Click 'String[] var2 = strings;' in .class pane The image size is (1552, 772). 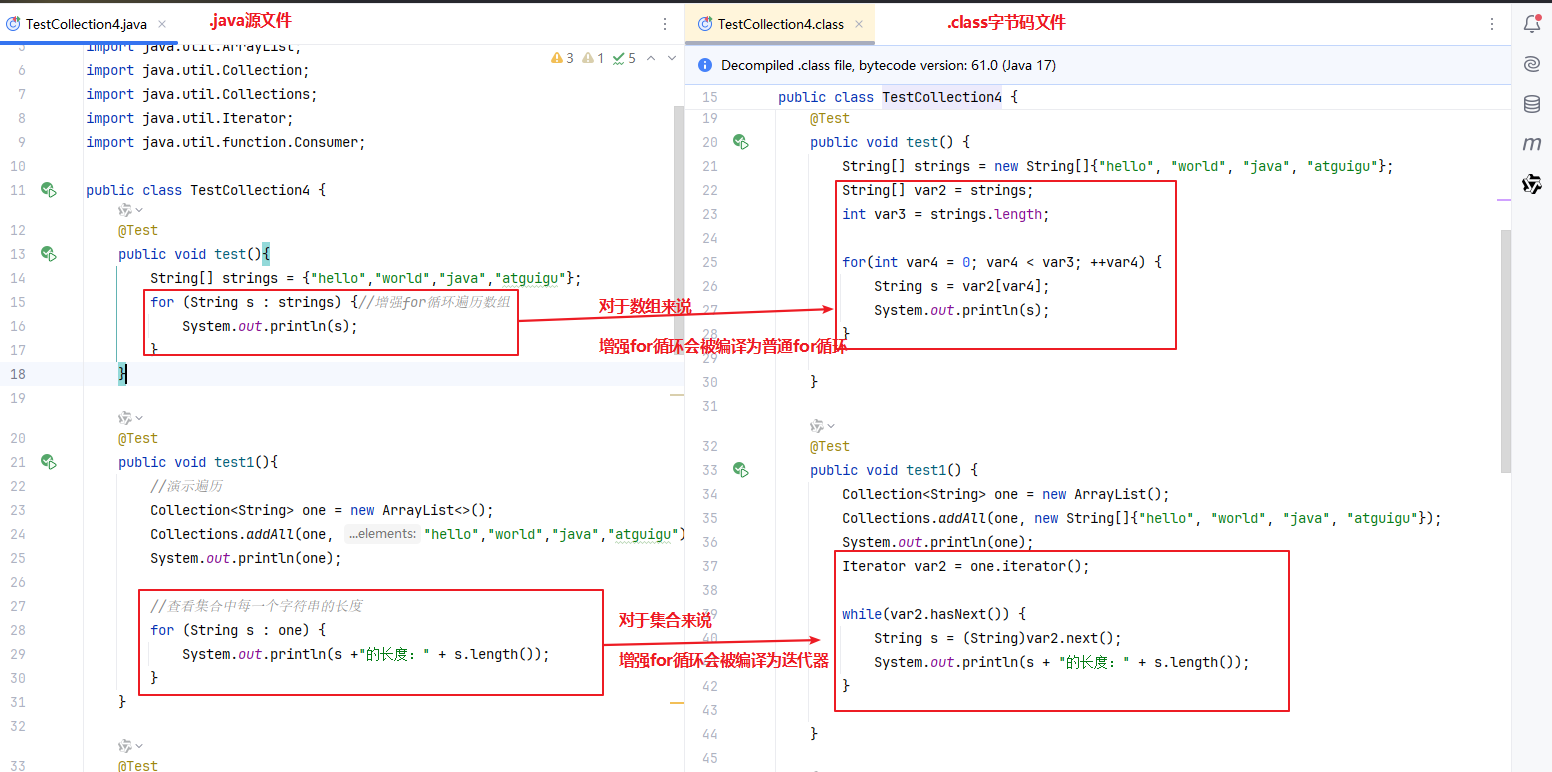coord(938,190)
